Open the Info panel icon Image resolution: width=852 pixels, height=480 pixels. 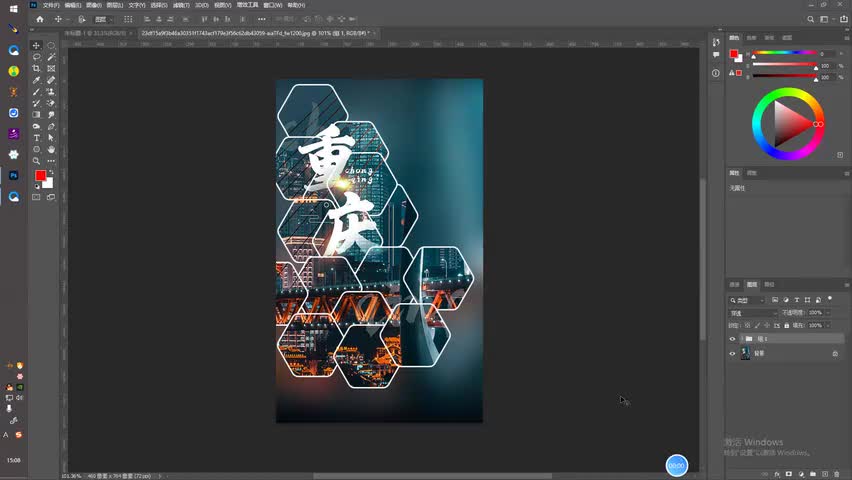[716, 73]
